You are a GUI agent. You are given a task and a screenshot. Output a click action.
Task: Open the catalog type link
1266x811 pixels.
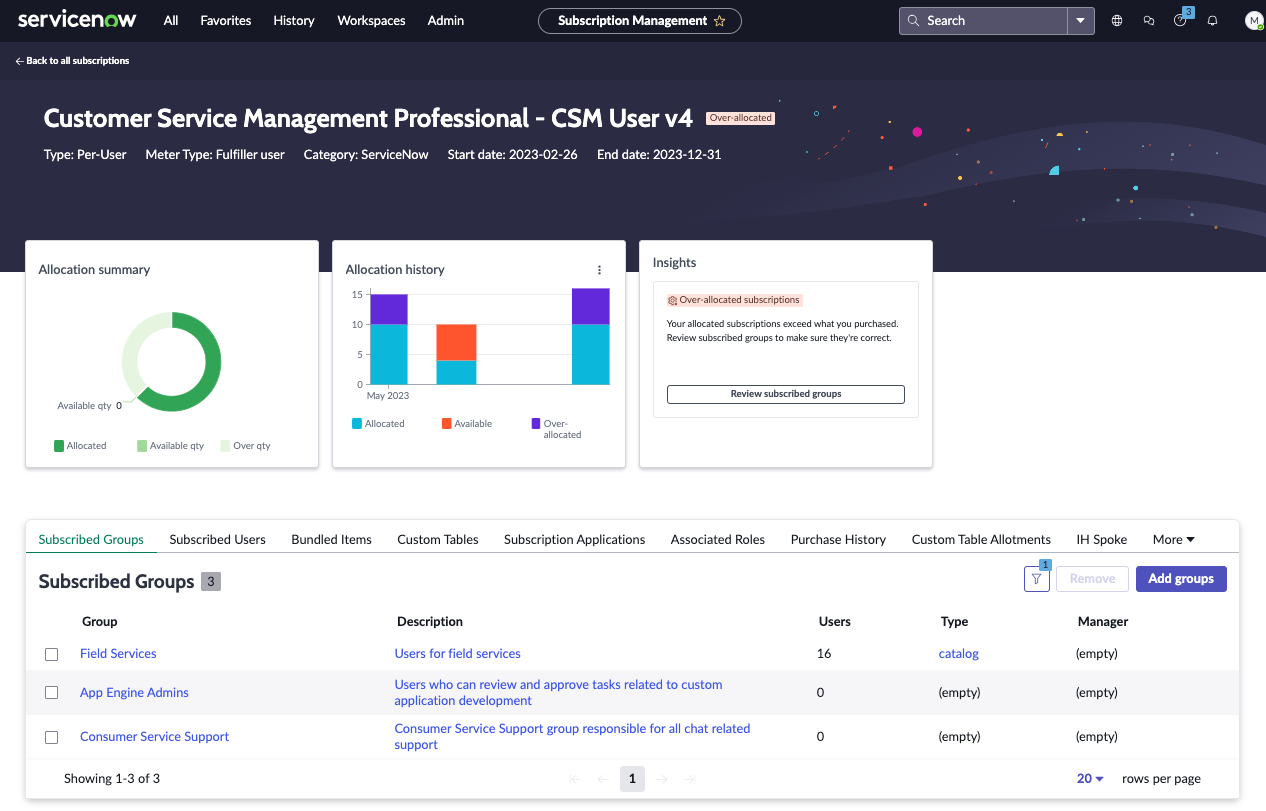tap(958, 654)
